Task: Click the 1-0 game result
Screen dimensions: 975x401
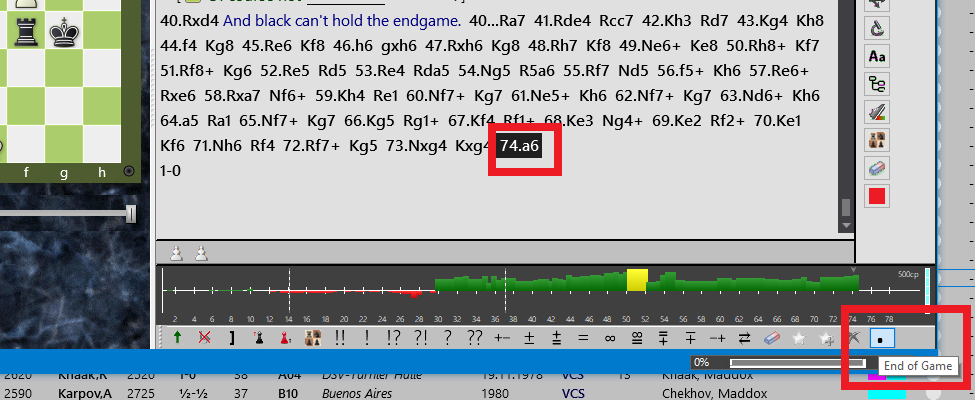Action: (x=170, y=170)
